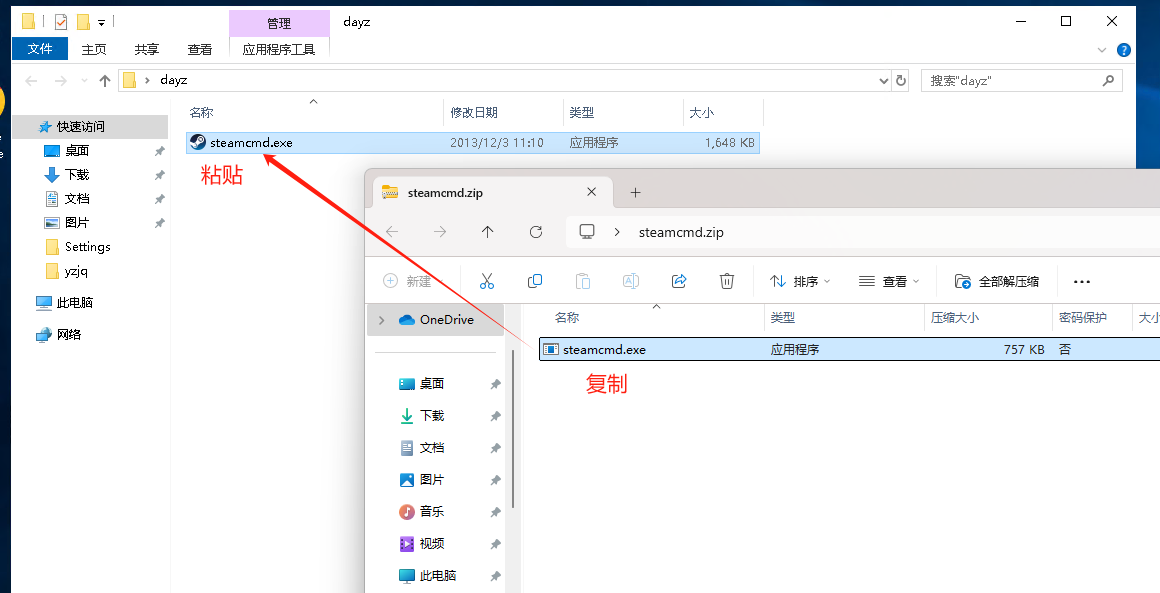Click the Paste icon in steamcmd.zip toolbar
The width and height of the screenshot is (1160, 593).
click(583, 281)
